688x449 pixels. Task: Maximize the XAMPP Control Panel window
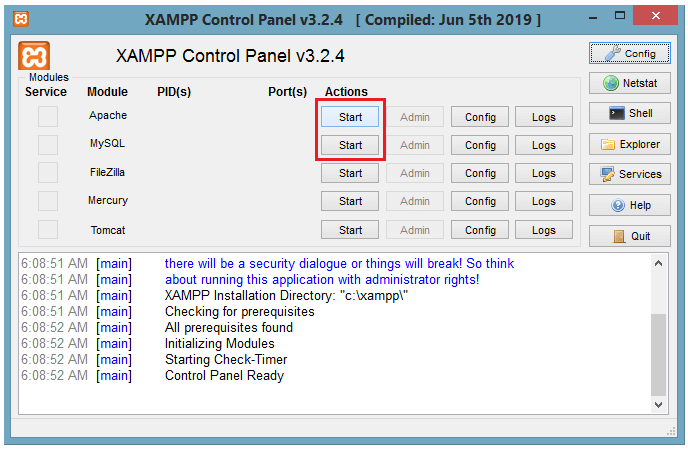pos(620,16)
